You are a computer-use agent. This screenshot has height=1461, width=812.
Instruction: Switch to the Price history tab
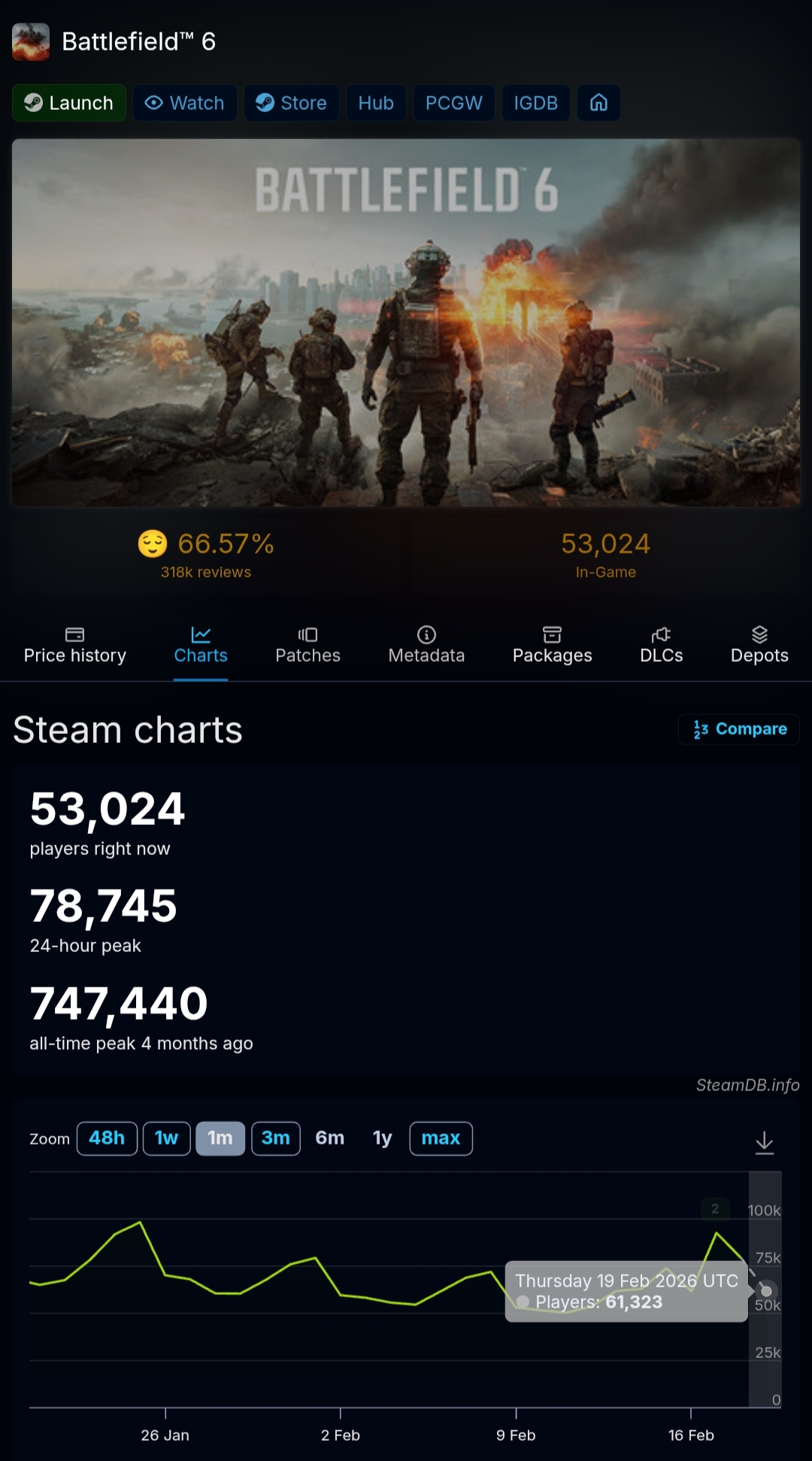pyautogui.click(x=75, y=645)
